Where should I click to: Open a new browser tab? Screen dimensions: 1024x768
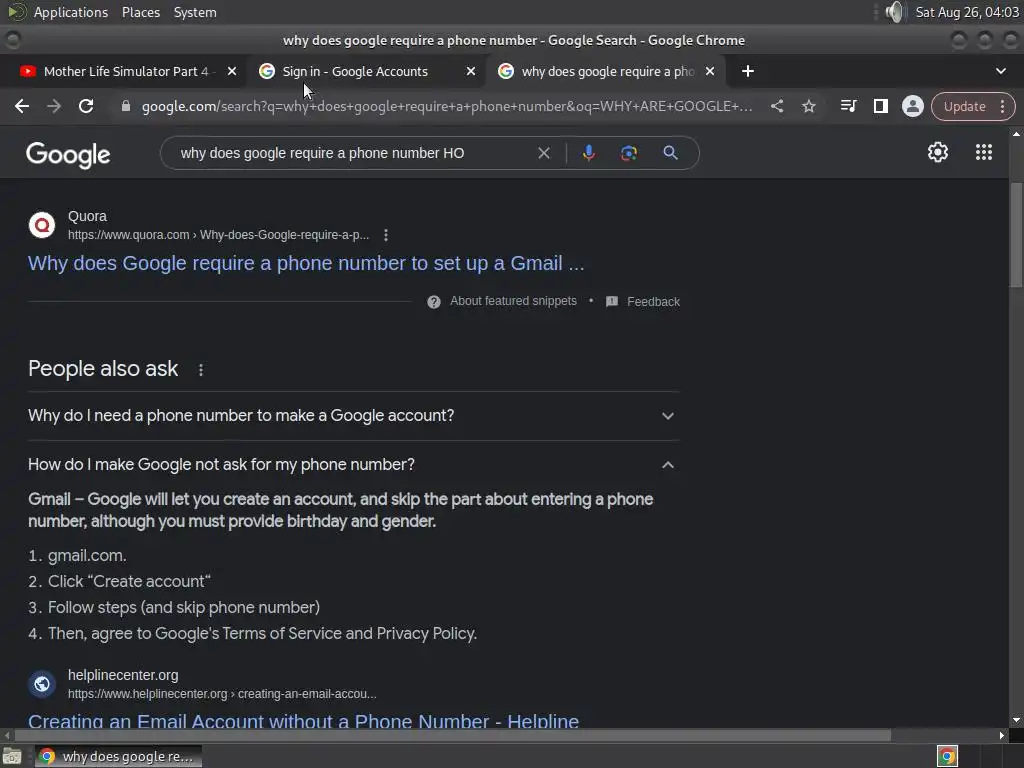pyautogui.click(x=748, y=71)
